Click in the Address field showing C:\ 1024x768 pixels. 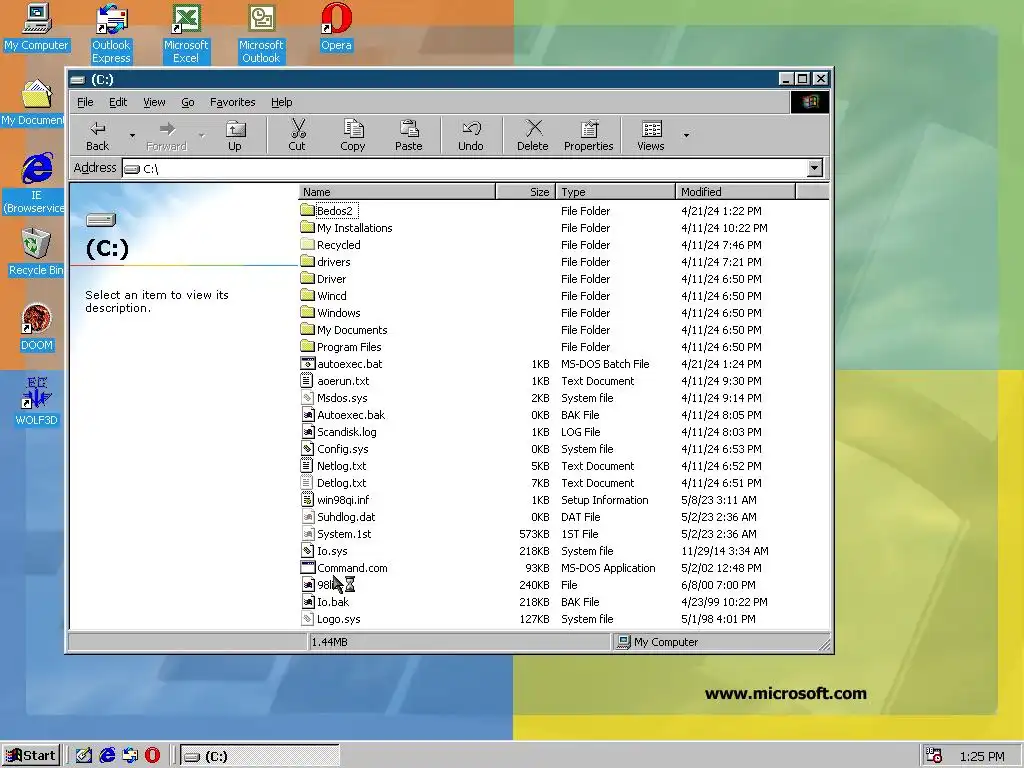pos(464,168)
